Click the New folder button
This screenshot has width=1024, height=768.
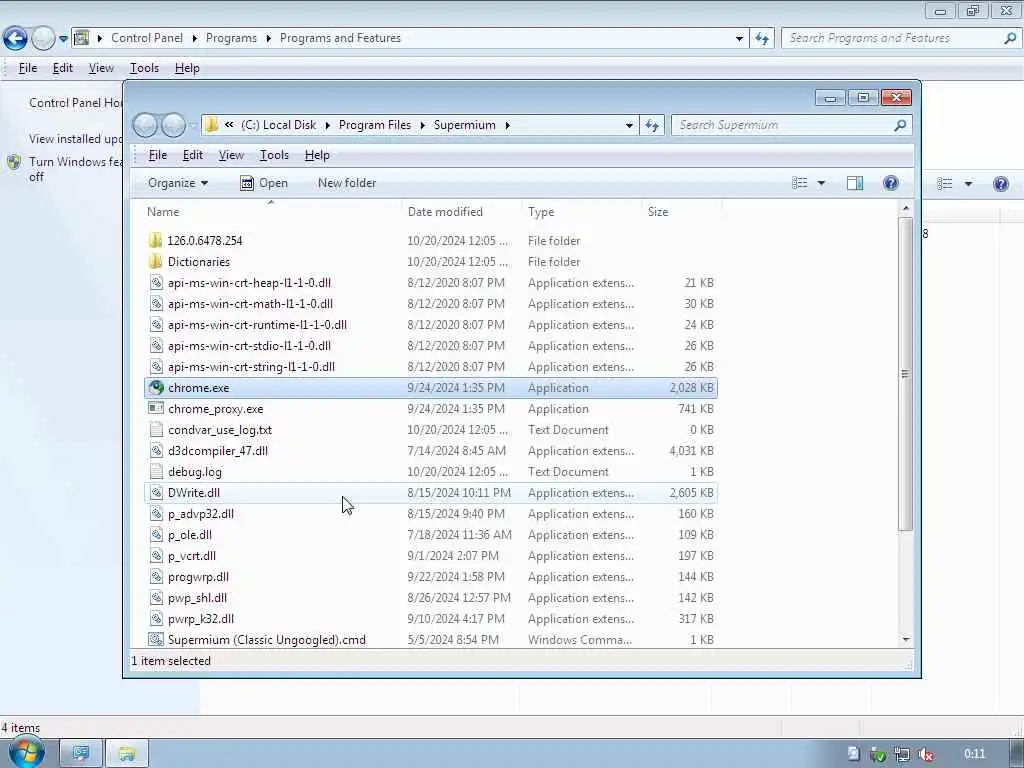click(x=347, y=183)
